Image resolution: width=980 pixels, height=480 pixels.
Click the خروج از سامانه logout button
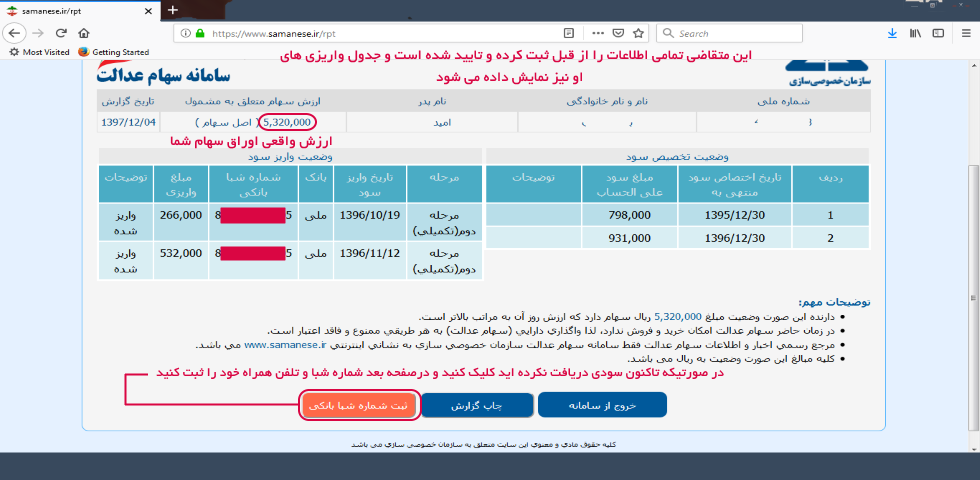[602, 405]
